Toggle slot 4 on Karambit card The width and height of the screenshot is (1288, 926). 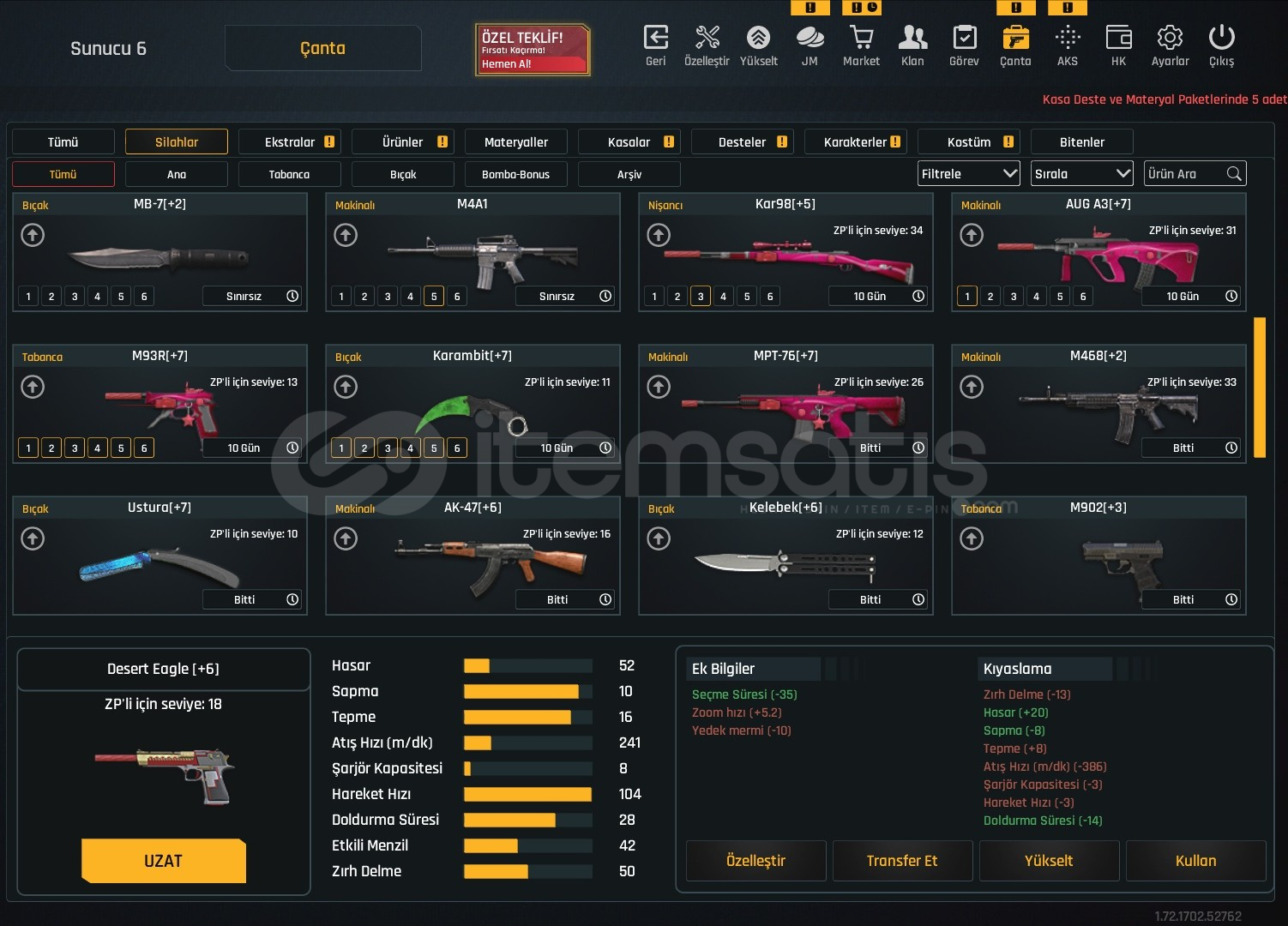coord(411,448)
